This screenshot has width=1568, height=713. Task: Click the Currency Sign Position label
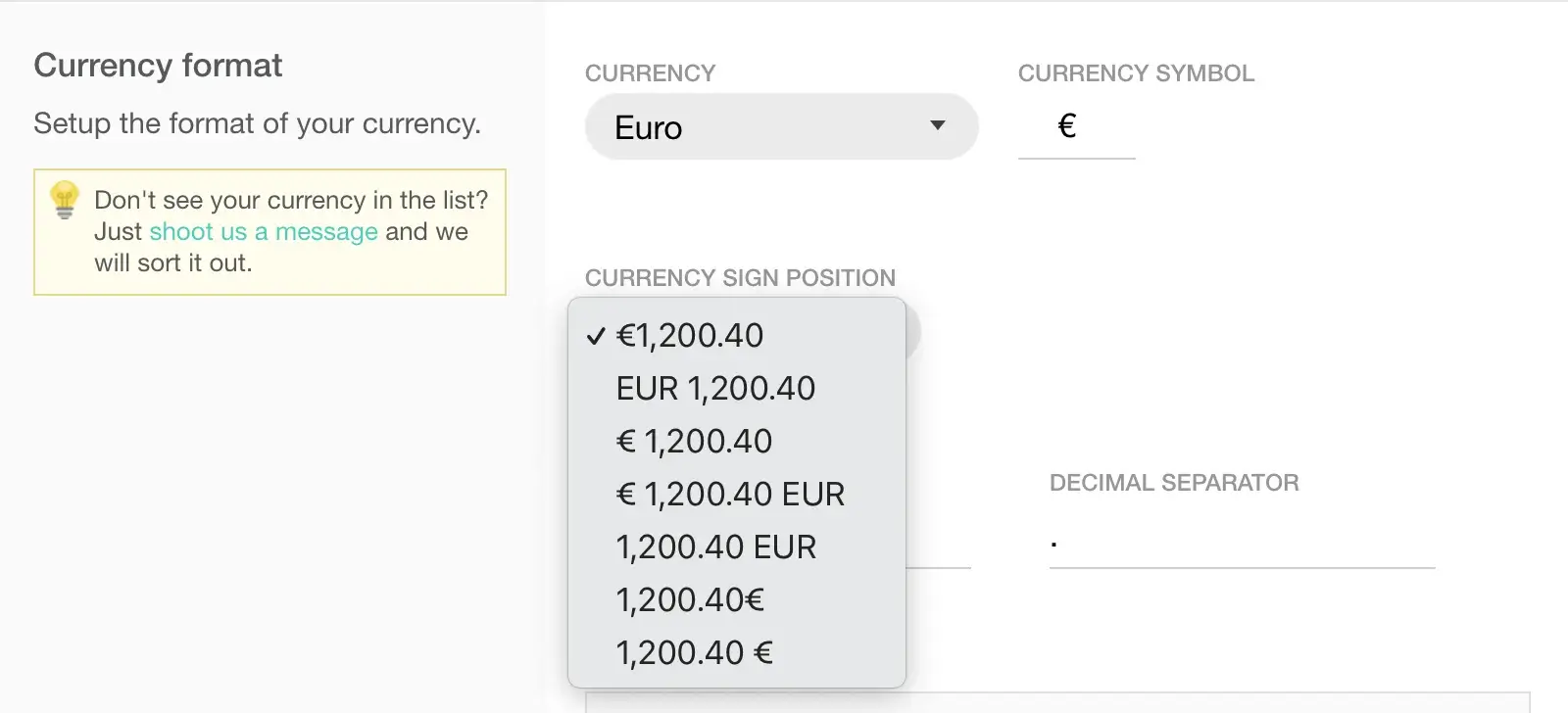point(740,278)
